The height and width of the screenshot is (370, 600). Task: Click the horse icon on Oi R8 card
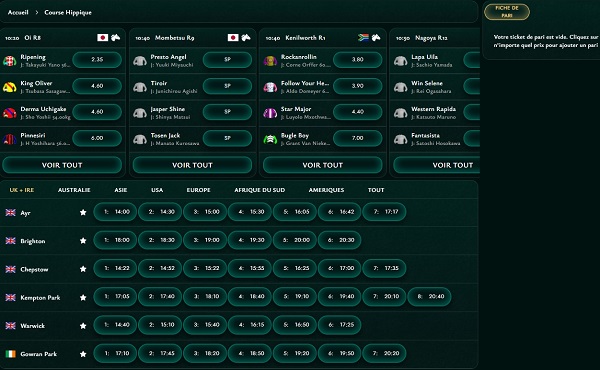point(116,37)
